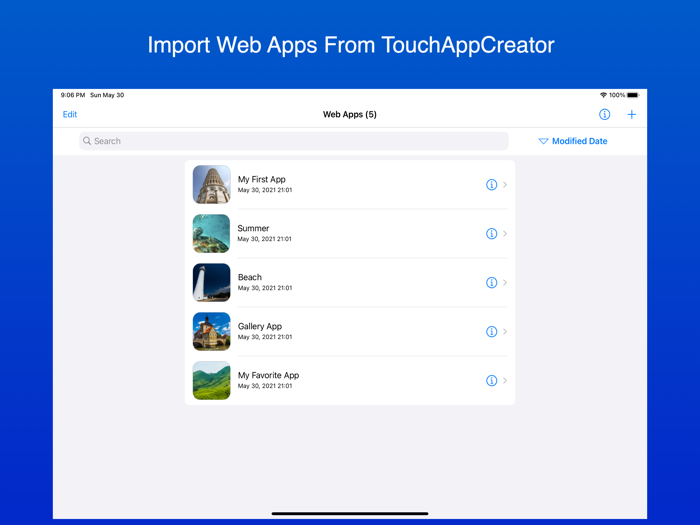Open My First App thumbnail
Screen dimensions: 700x525
[x=212, y=184]
